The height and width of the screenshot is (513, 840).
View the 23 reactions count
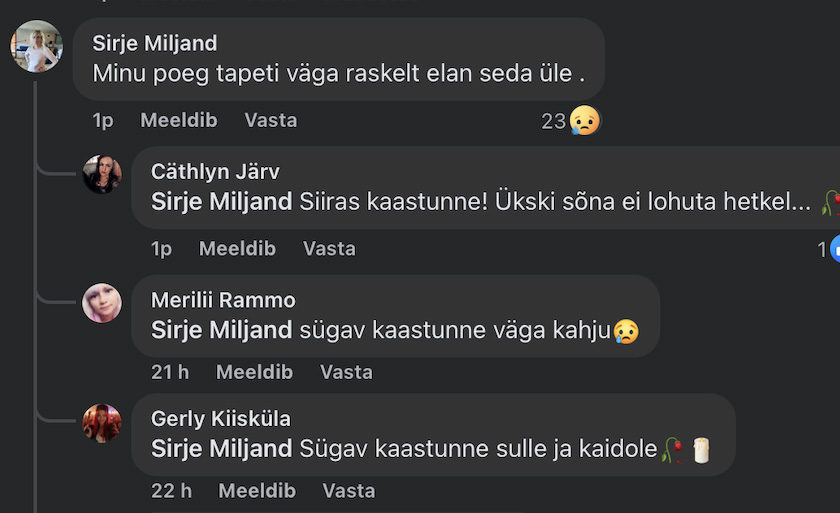click(554, 121)
